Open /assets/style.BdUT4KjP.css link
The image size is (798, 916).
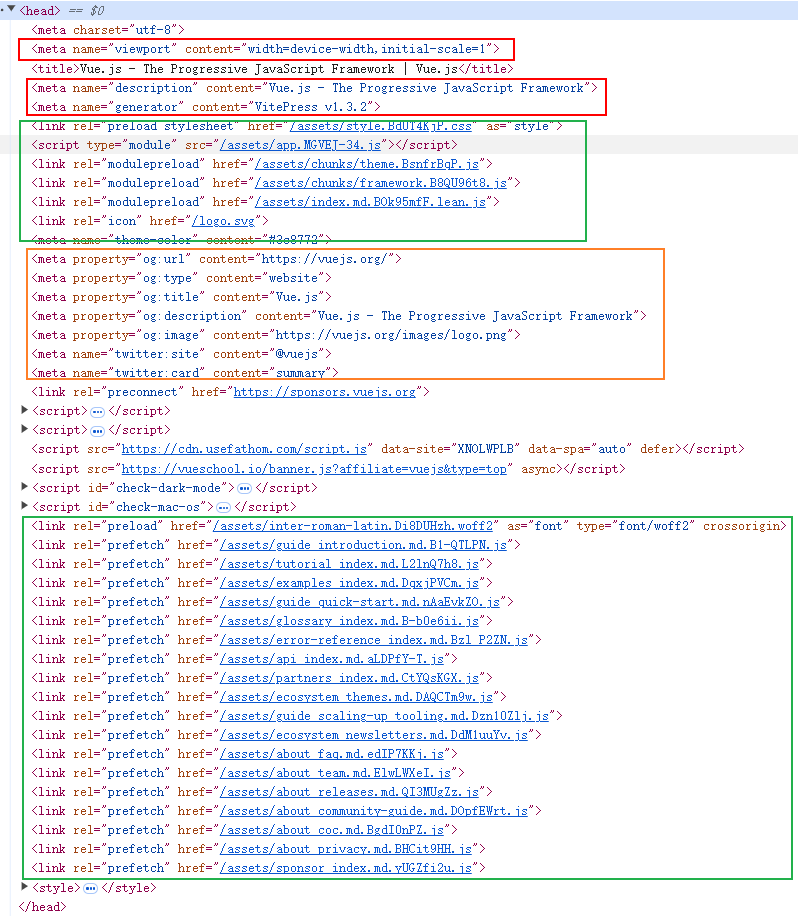(x=380, y=126)
